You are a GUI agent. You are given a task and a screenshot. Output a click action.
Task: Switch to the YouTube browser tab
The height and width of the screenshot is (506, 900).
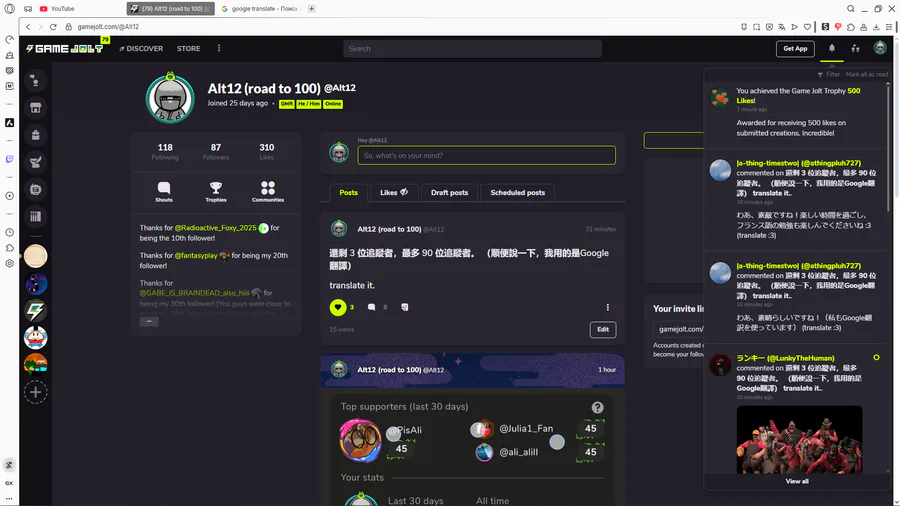click(57, 9)
